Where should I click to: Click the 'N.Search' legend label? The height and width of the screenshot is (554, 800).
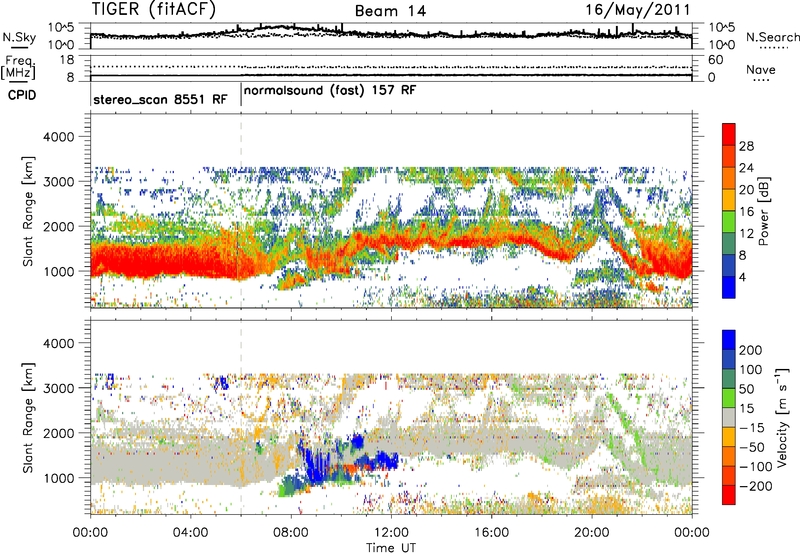[772, 37]
